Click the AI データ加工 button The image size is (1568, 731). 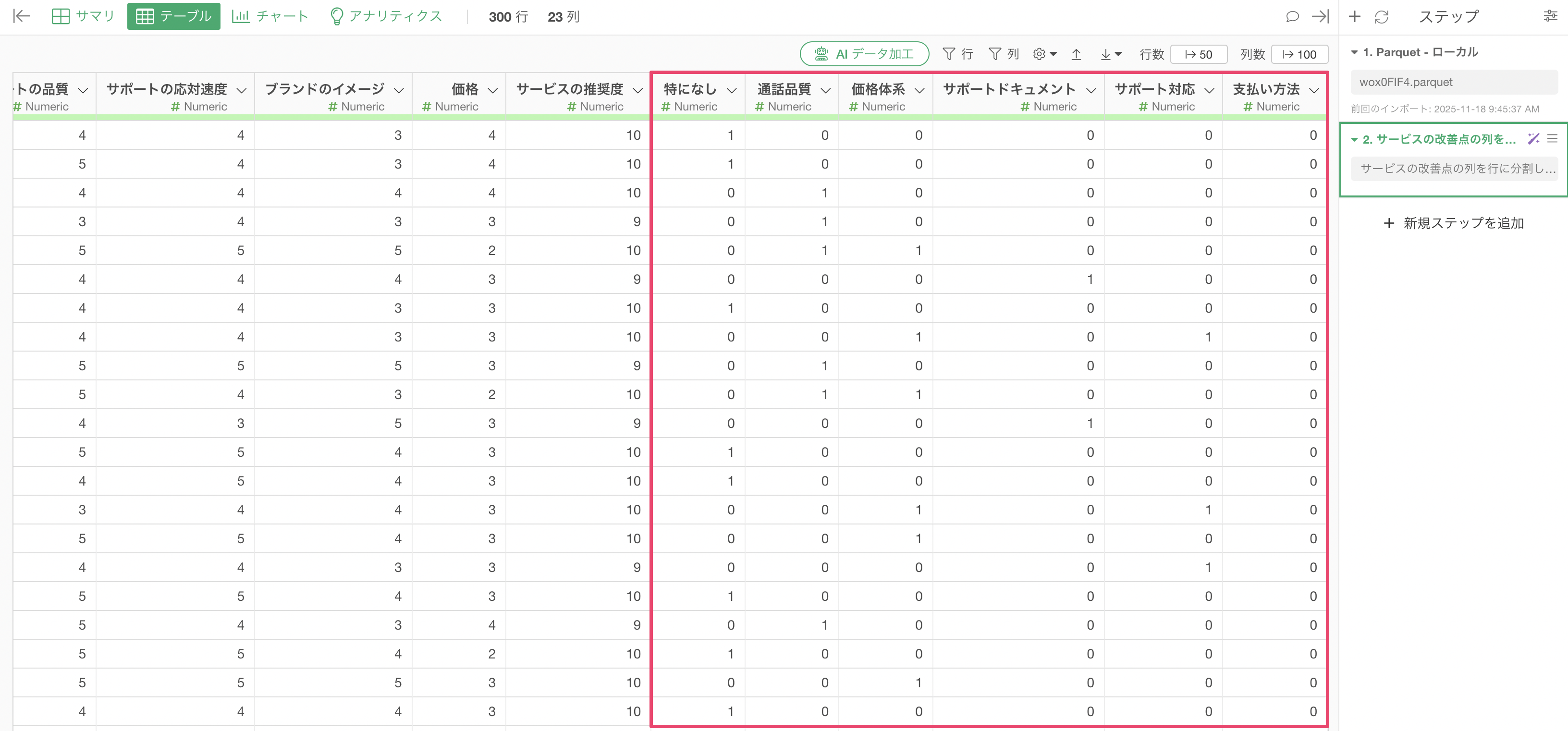click(x=864, y=54)
